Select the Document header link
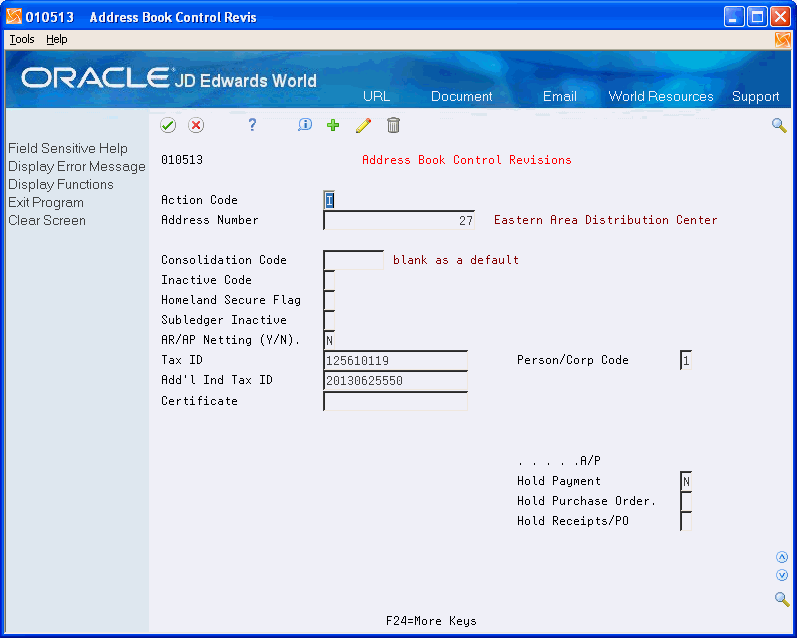Screen dimensions: 797x638 462,96
